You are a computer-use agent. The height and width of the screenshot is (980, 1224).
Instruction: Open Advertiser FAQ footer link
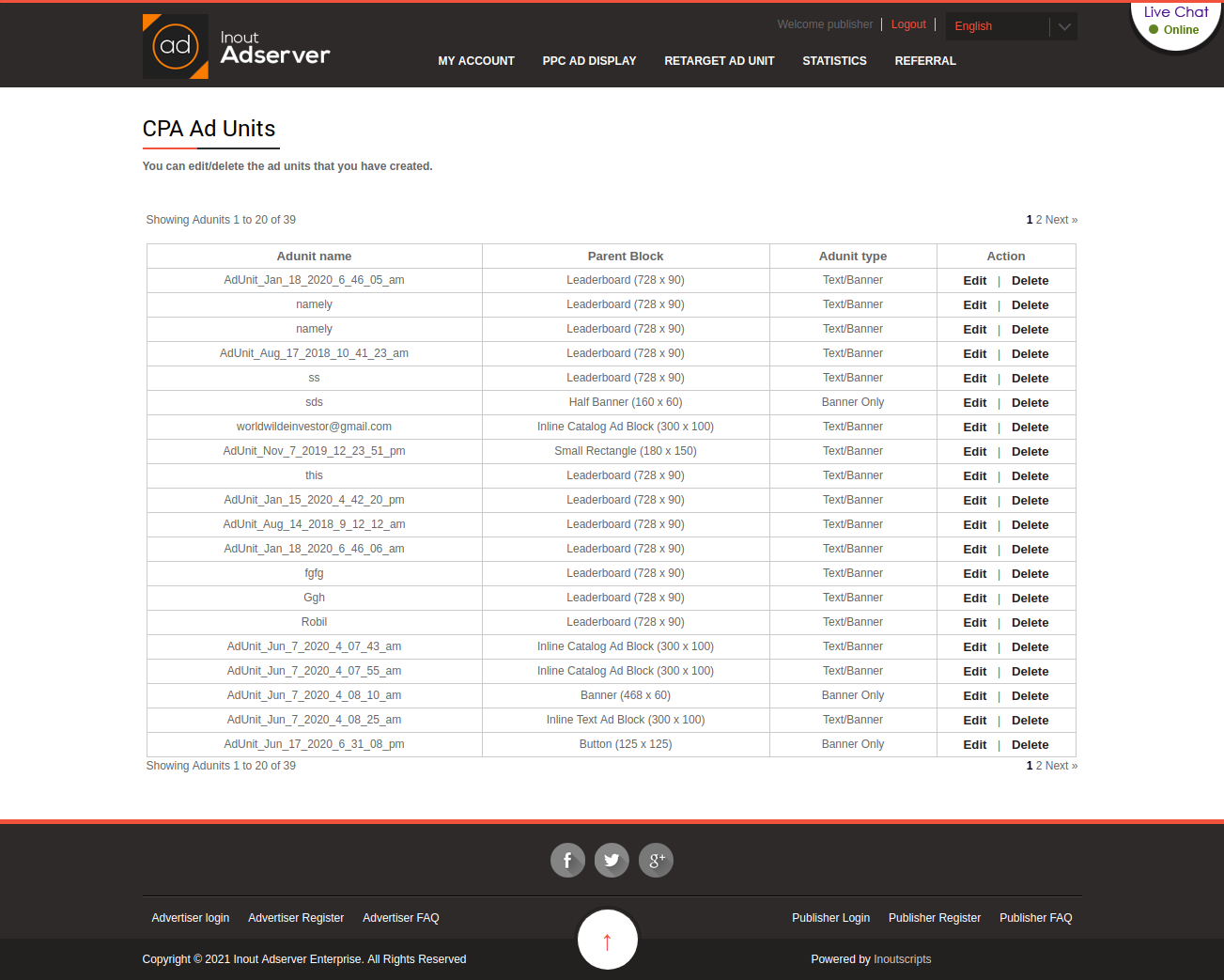(401, 918)
